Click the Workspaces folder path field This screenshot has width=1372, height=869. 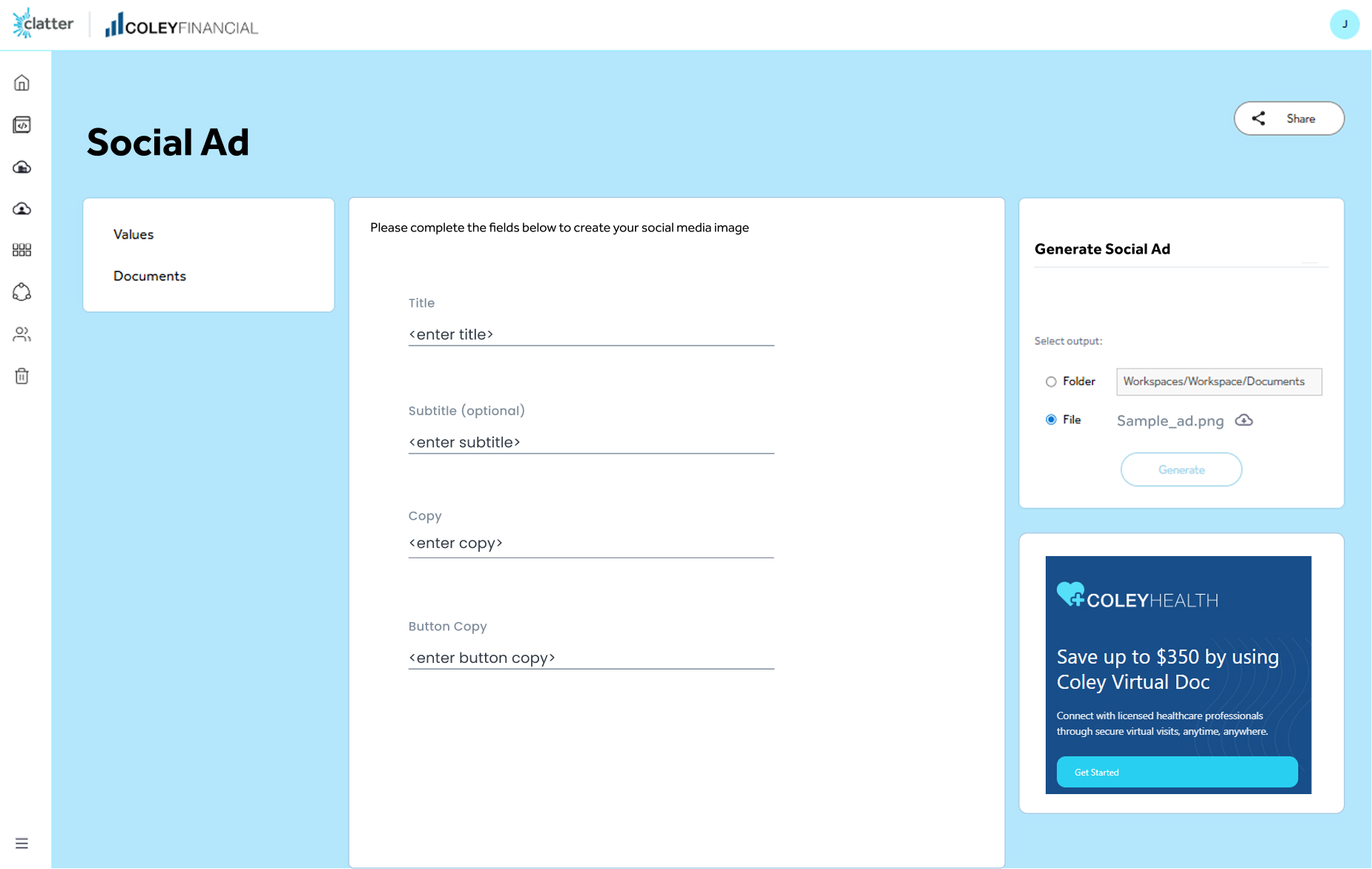tap(1218, 382)
